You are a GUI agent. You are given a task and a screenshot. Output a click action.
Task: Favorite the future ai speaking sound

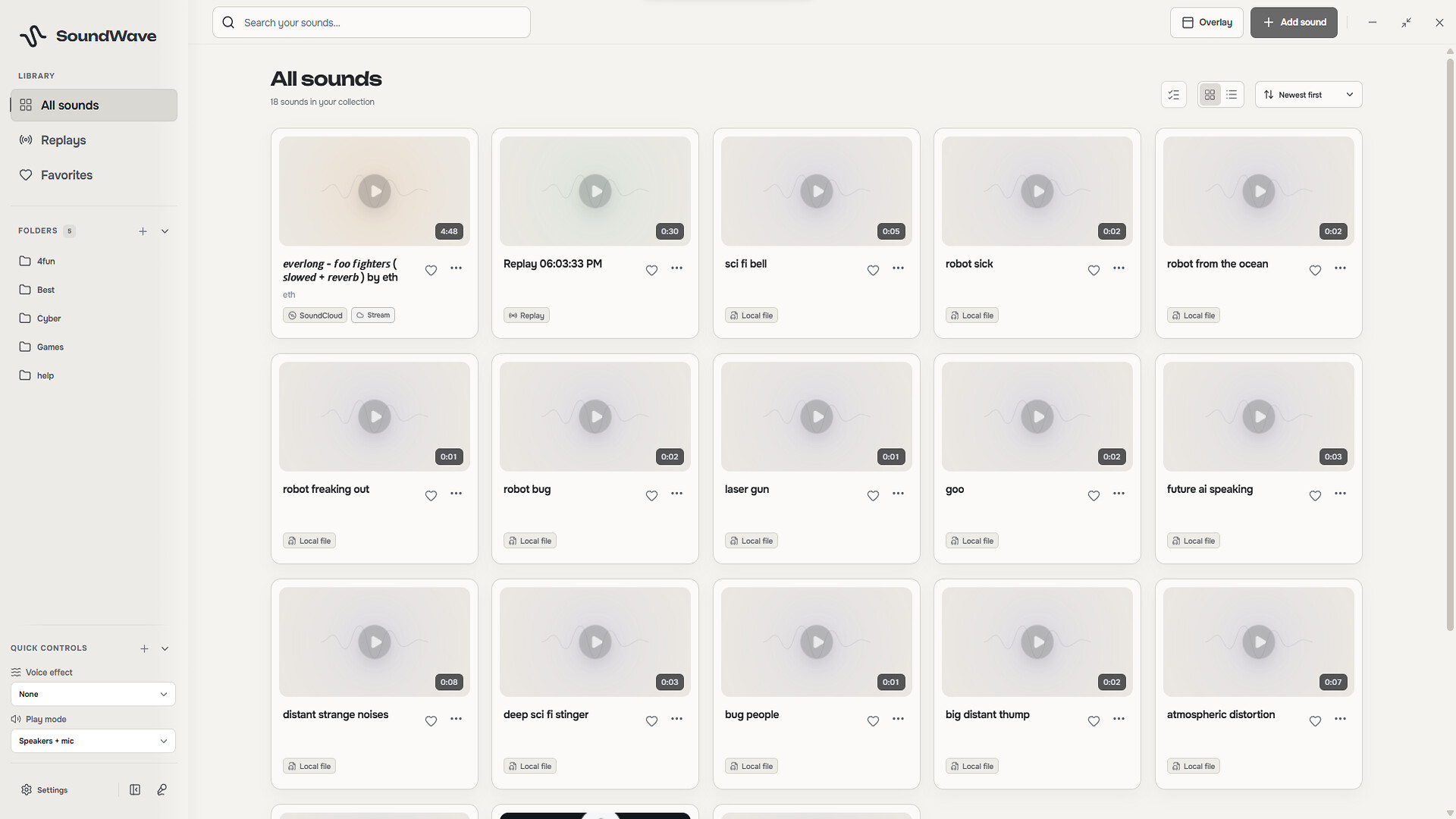tap(1315, 496)
